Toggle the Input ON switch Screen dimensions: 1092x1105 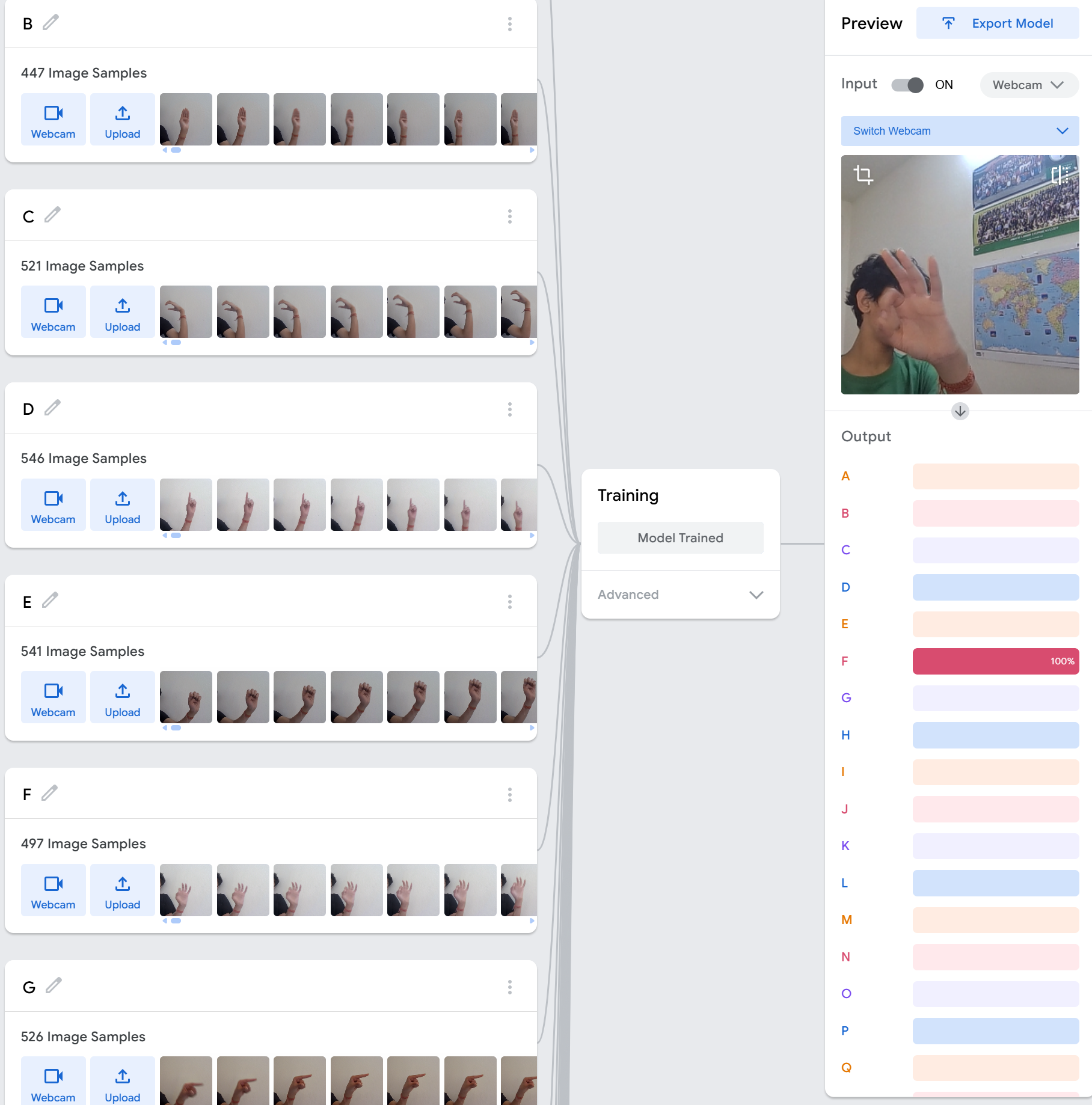click(907, 85)
